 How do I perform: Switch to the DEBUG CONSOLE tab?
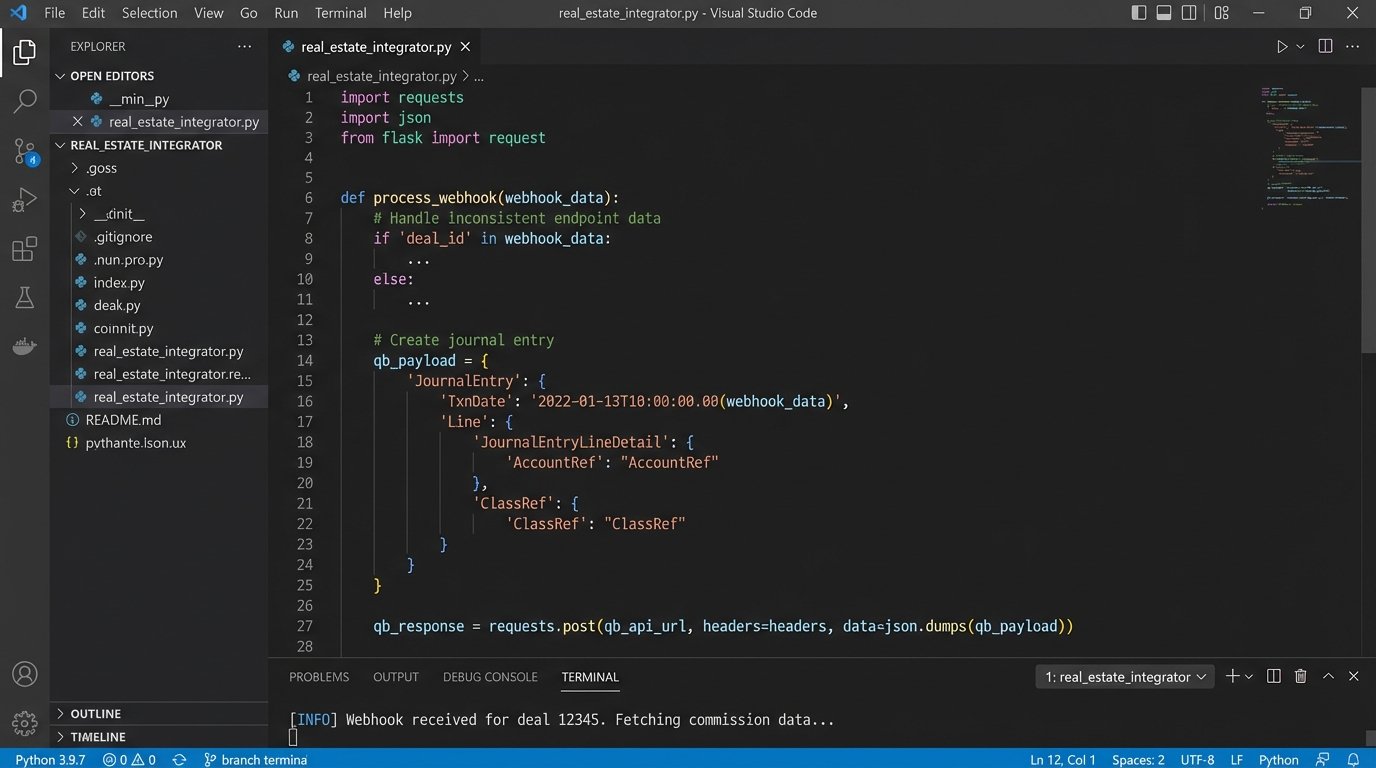[x=490, y=677]
